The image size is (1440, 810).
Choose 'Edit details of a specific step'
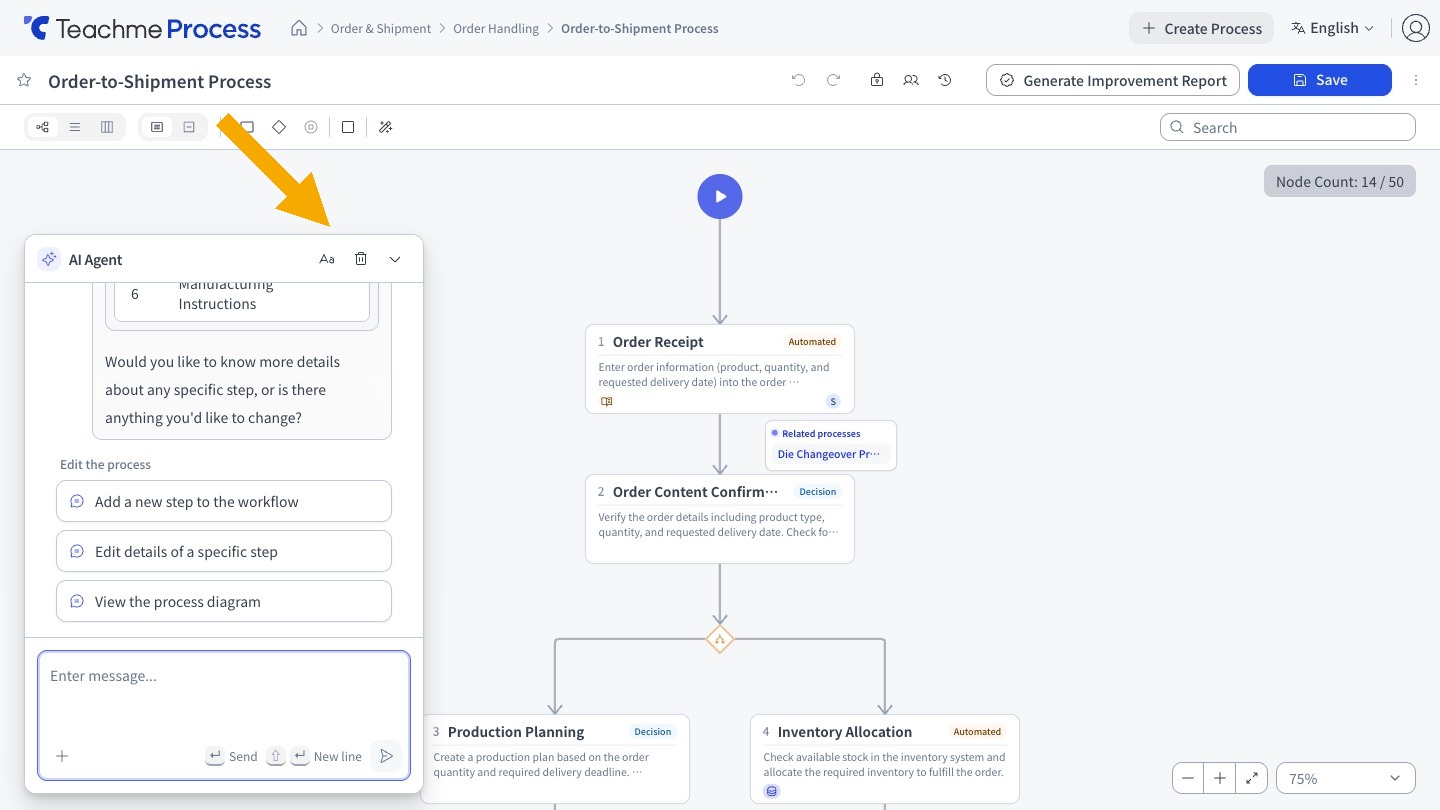point(224,551)
